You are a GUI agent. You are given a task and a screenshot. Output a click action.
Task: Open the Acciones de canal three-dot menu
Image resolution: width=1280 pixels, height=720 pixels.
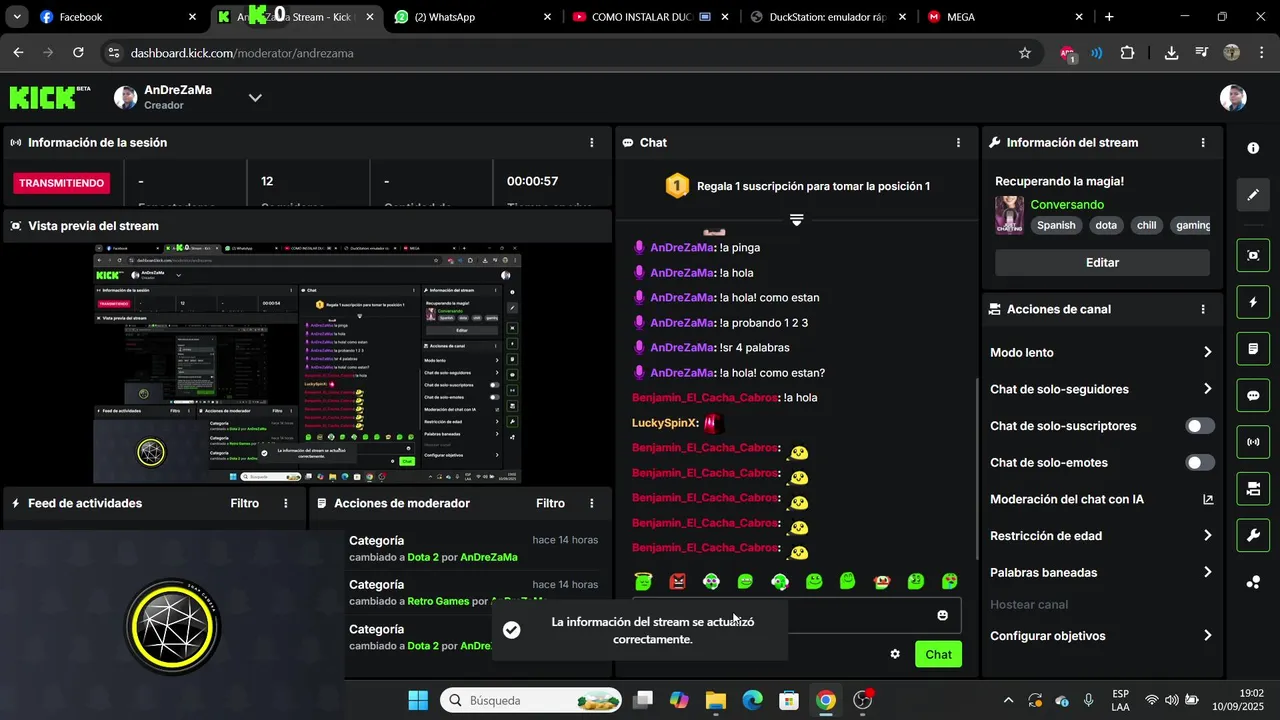[x=1203, y=310]
